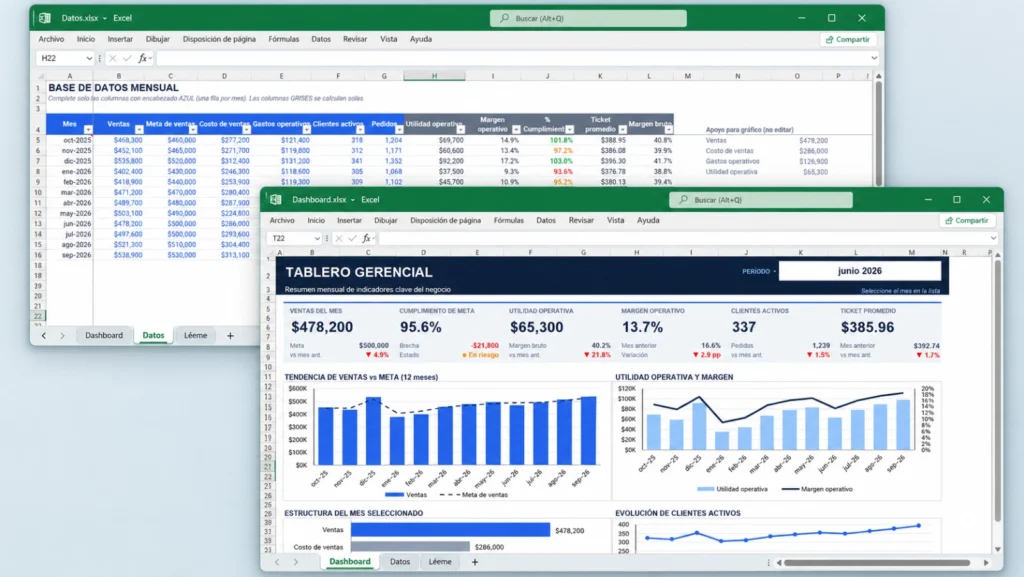
Task: Open filter dropdown on Ventas column header
Action: [138, 130]
